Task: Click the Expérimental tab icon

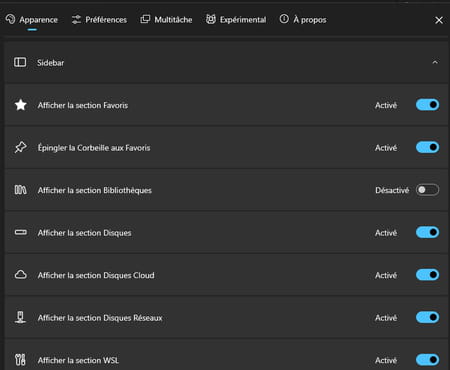Action: 210,19
